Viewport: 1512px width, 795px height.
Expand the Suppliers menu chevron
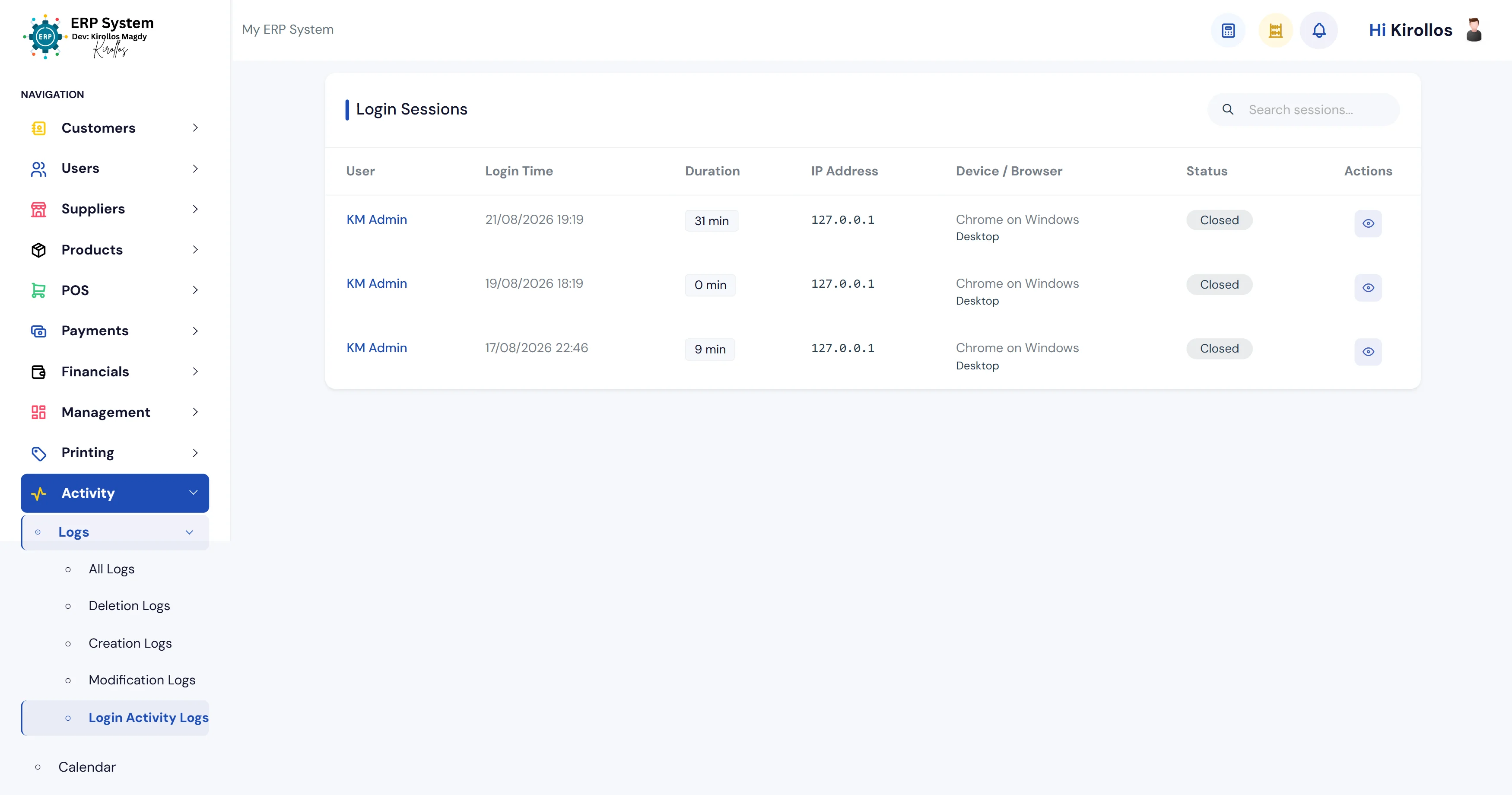tap(195, 209)
